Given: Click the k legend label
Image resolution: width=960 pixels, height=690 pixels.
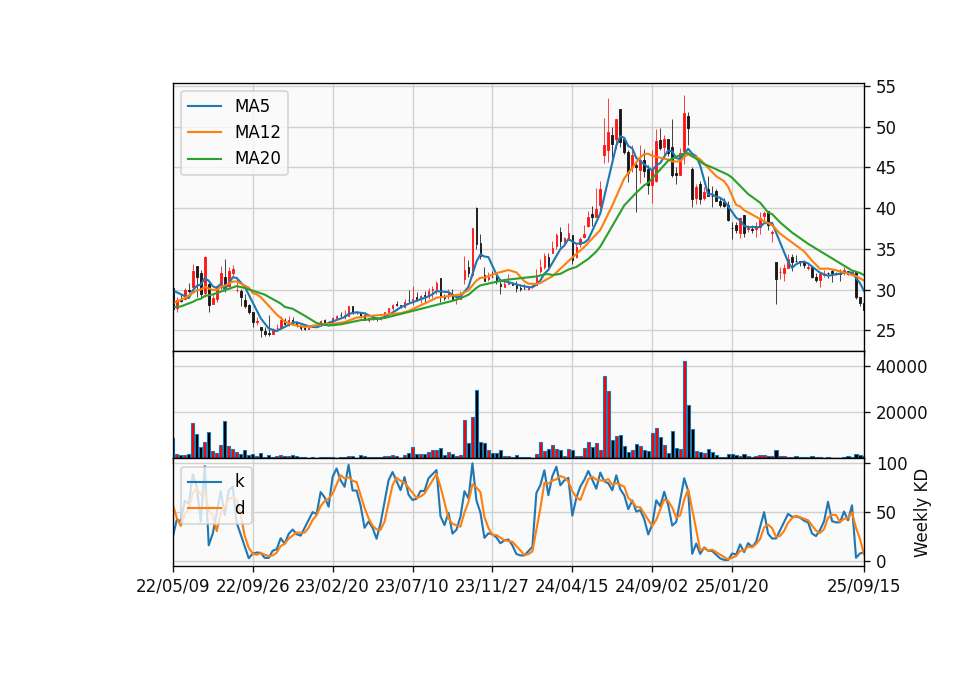Looking at the screenshot, I should tap(239, 481).
